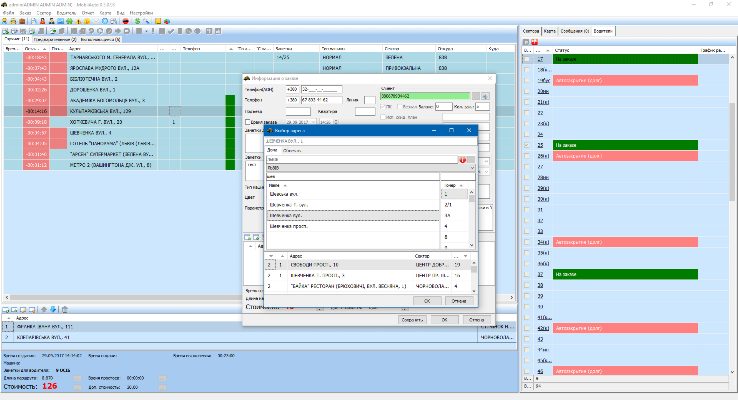Click Отмена in the address selection dialog
The width and height of the screenshot is (738, 400).
tap(457, 299)
